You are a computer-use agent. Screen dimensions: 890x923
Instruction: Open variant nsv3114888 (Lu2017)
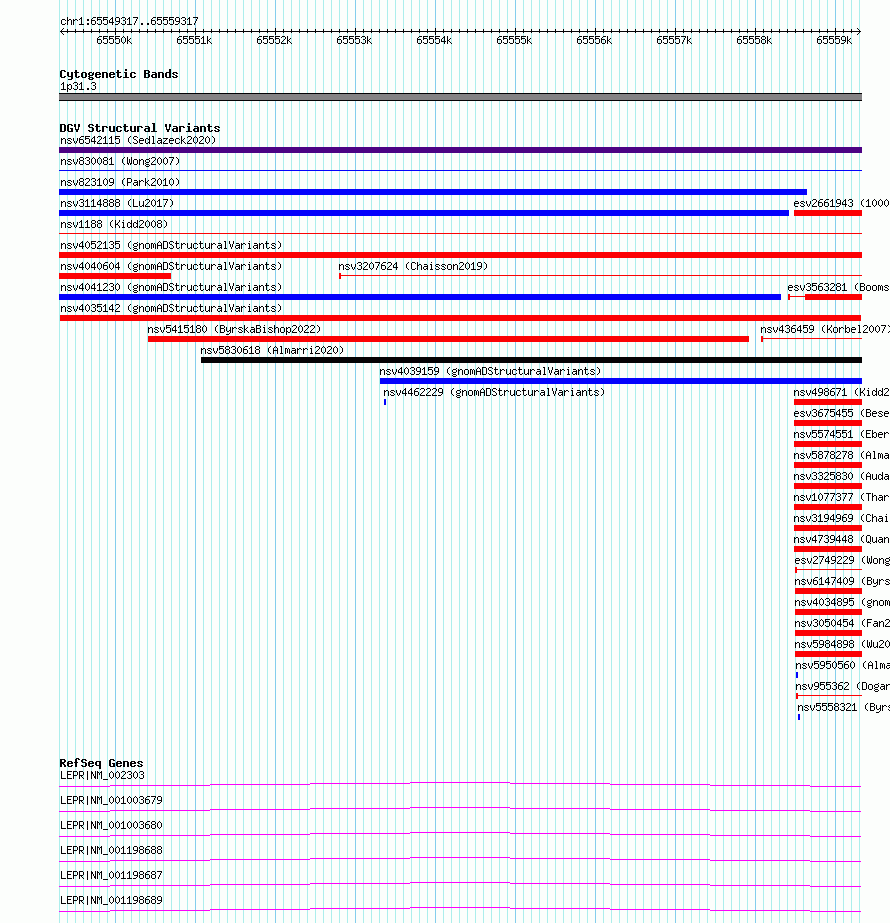(x=117, y=203)
